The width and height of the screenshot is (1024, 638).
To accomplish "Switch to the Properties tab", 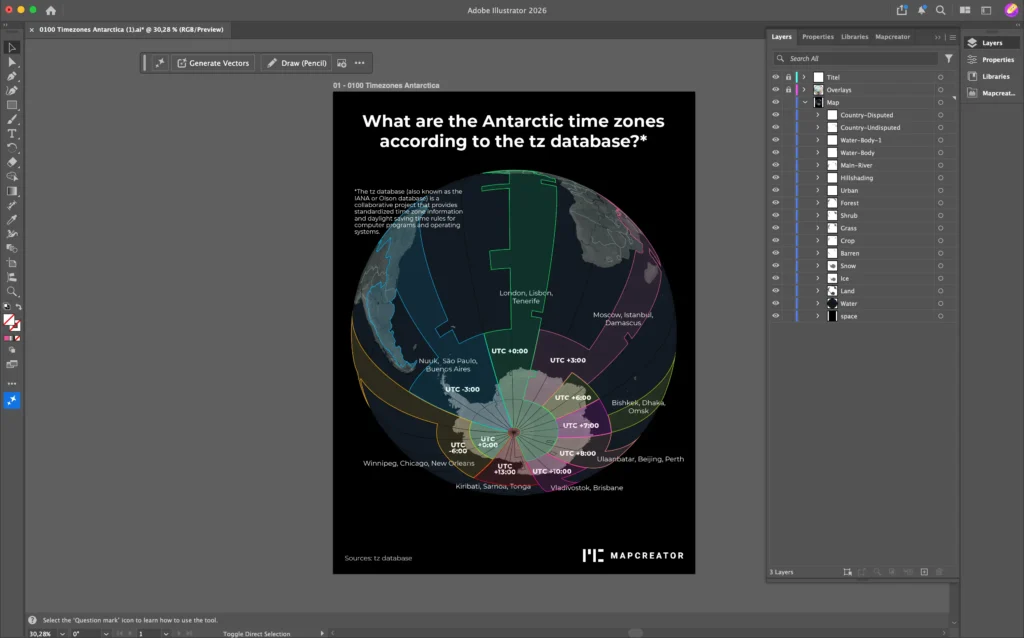I will point(818,37).
